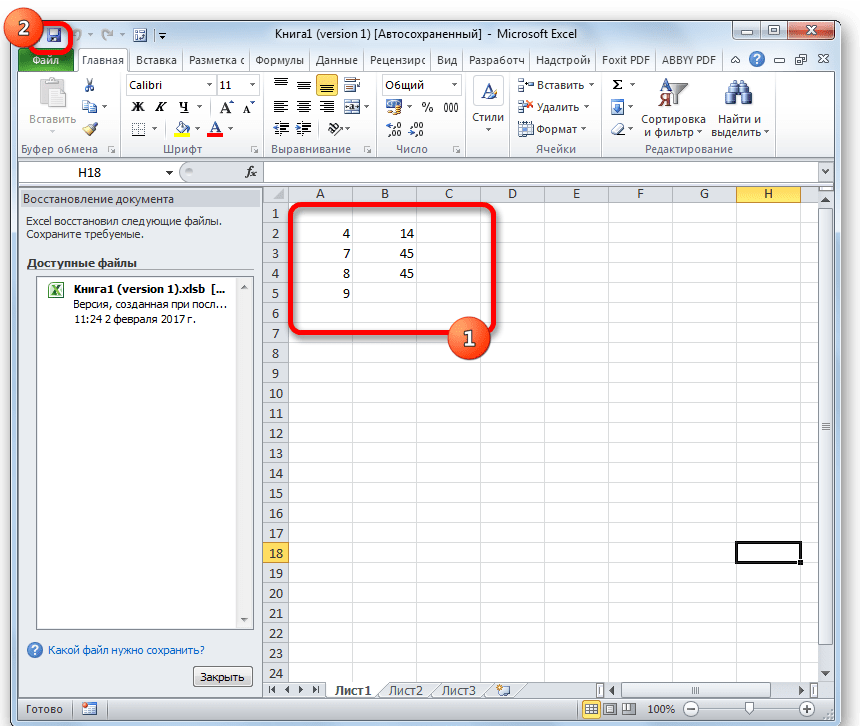This screenshot has height=726, width=860.
Task: Open Find and Select binoculars tool
Action: tap(738, 110)
